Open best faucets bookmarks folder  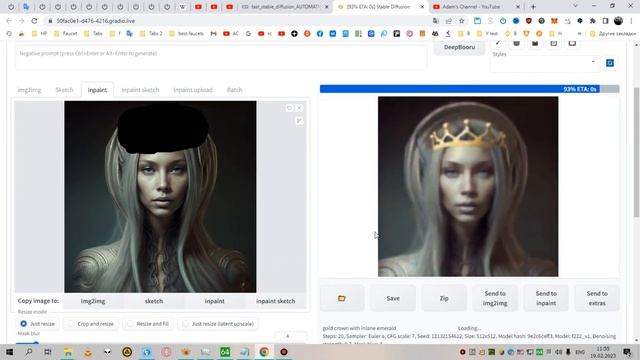(x=187, y=33)
